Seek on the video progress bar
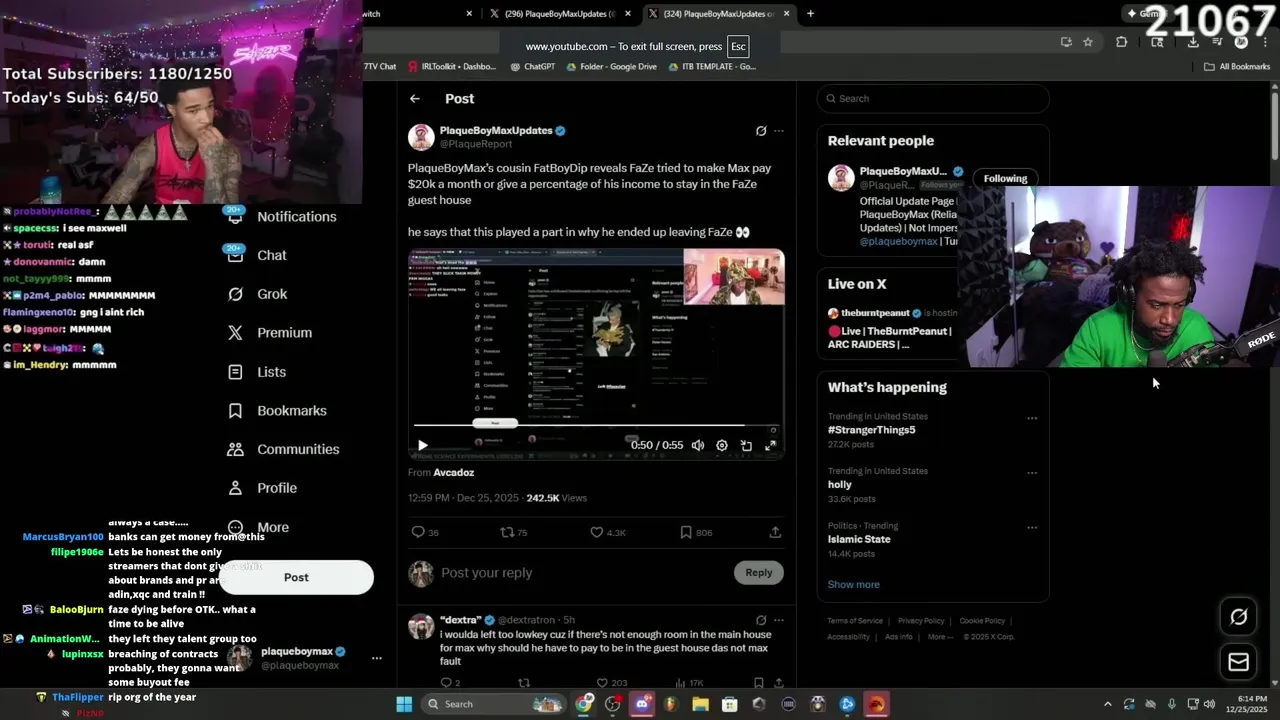This screenshot has width=1280, height=720. point(594,426)
